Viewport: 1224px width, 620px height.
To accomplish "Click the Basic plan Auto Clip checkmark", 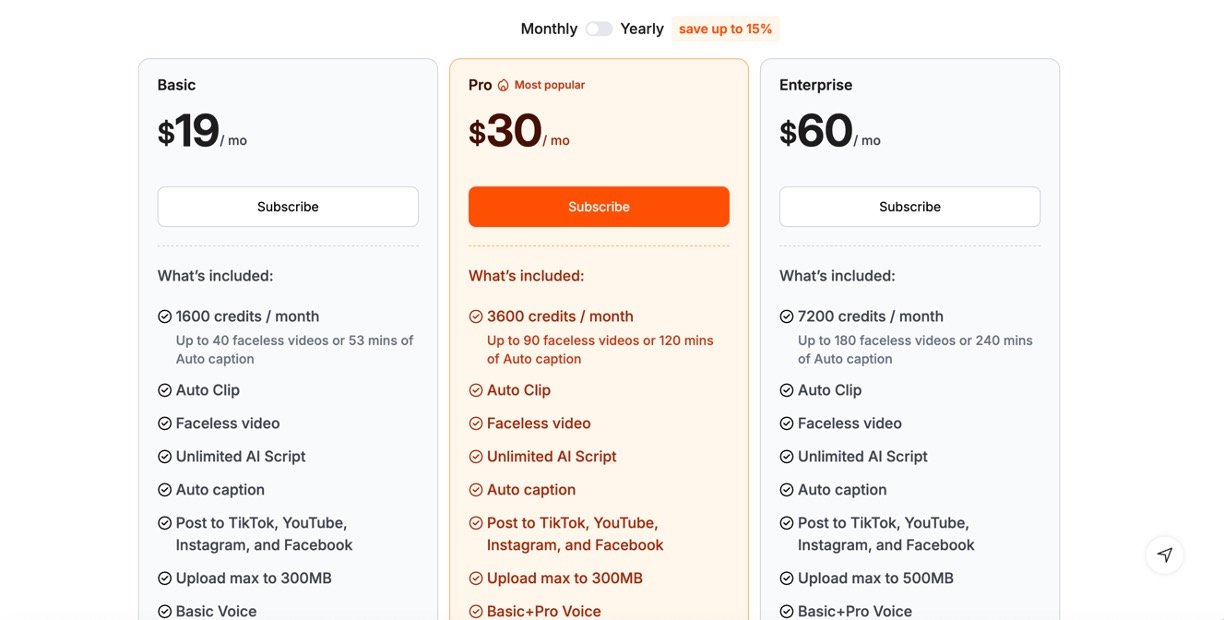I will 165,390.
